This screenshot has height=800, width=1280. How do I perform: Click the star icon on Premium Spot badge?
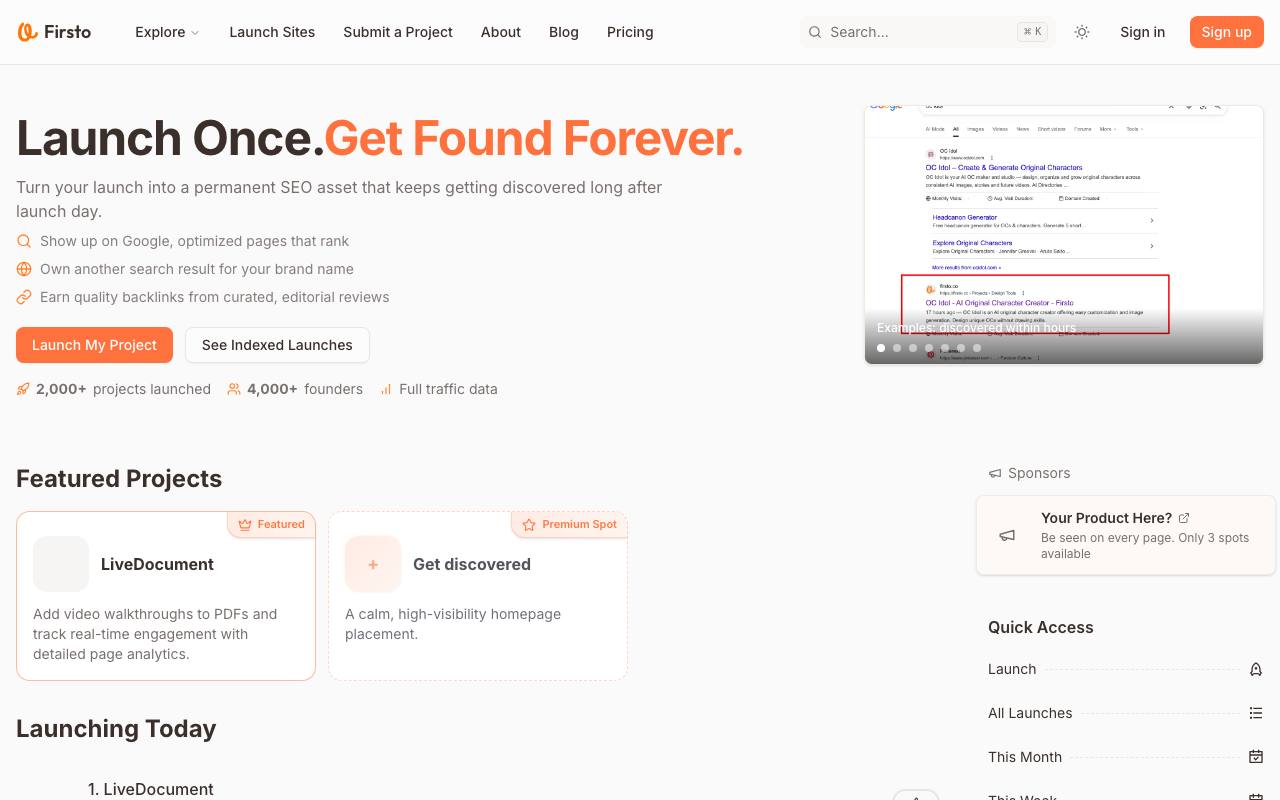[530, 524]
